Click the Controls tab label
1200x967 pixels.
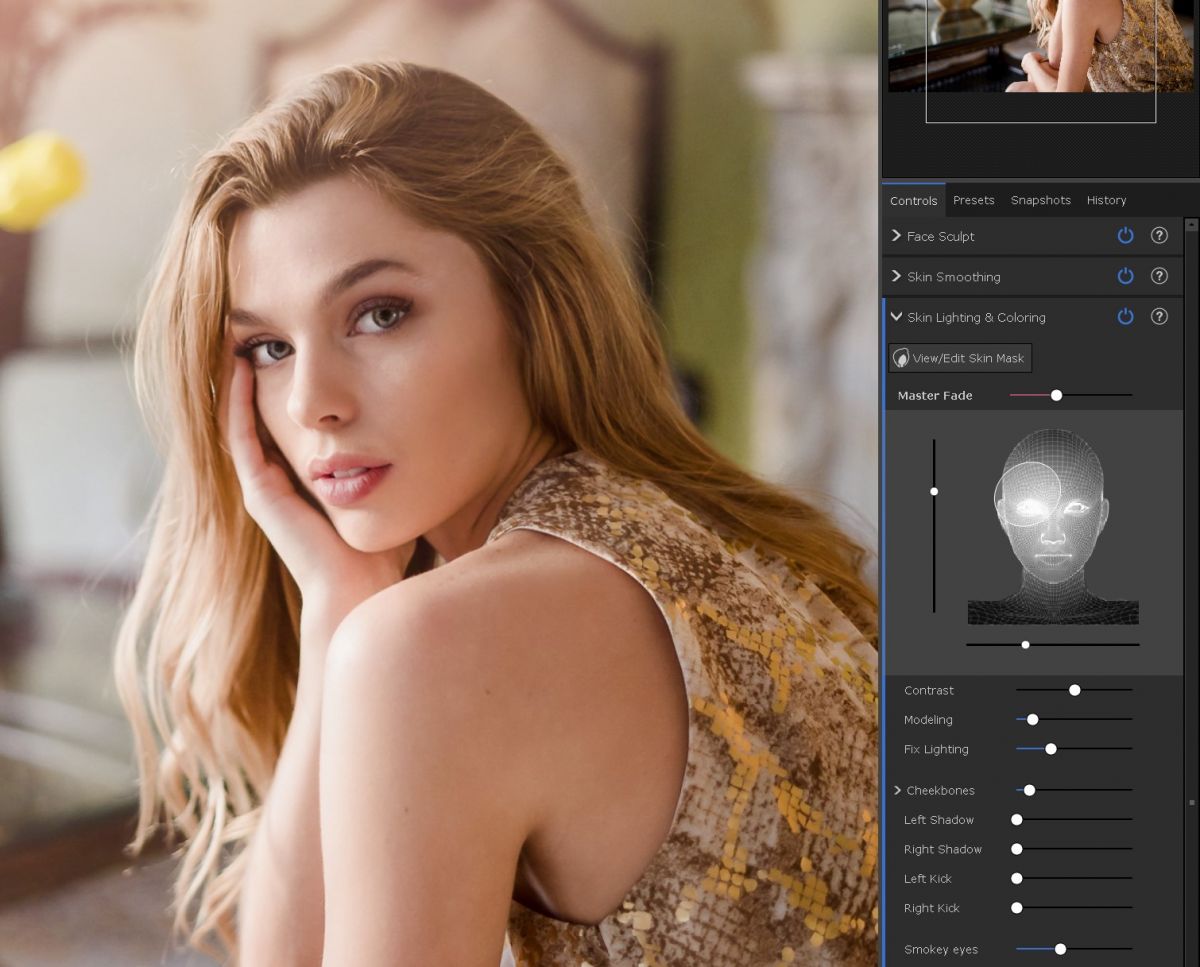click(913, 200)
